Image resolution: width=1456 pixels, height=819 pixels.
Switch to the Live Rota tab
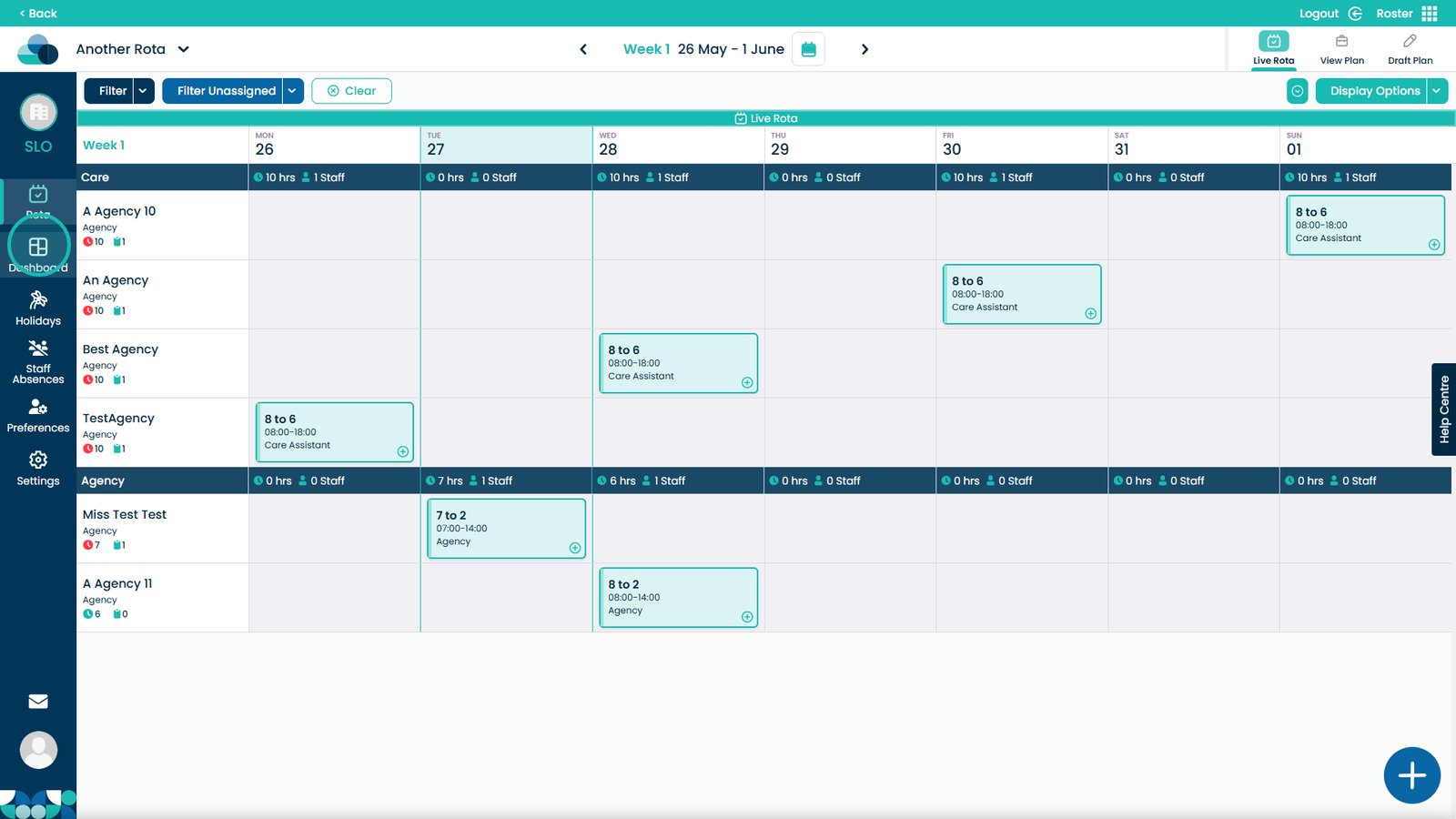pyautogui.click(x=1273, y=49)
